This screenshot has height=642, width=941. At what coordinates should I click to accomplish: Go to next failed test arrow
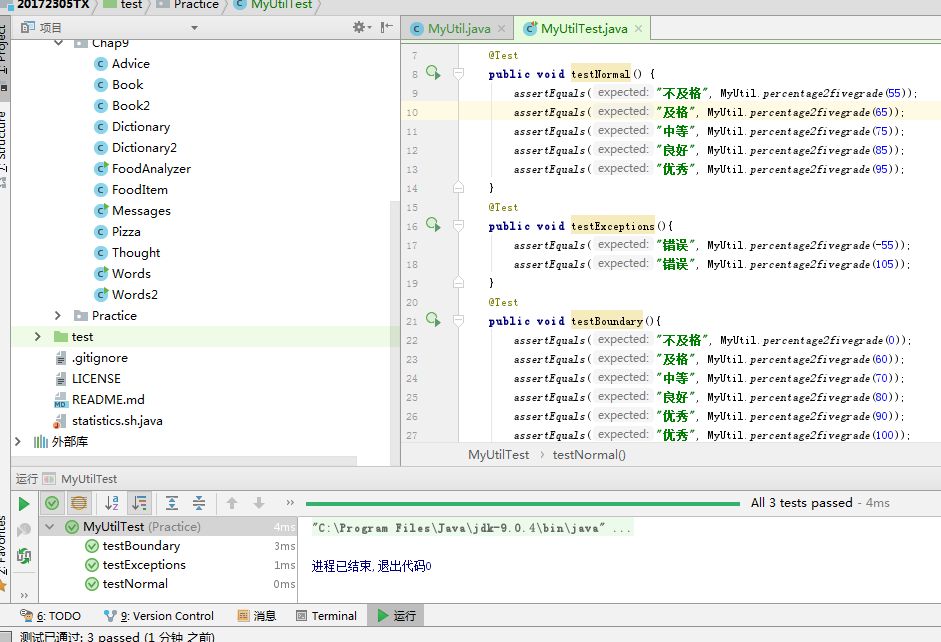(259, 503)
